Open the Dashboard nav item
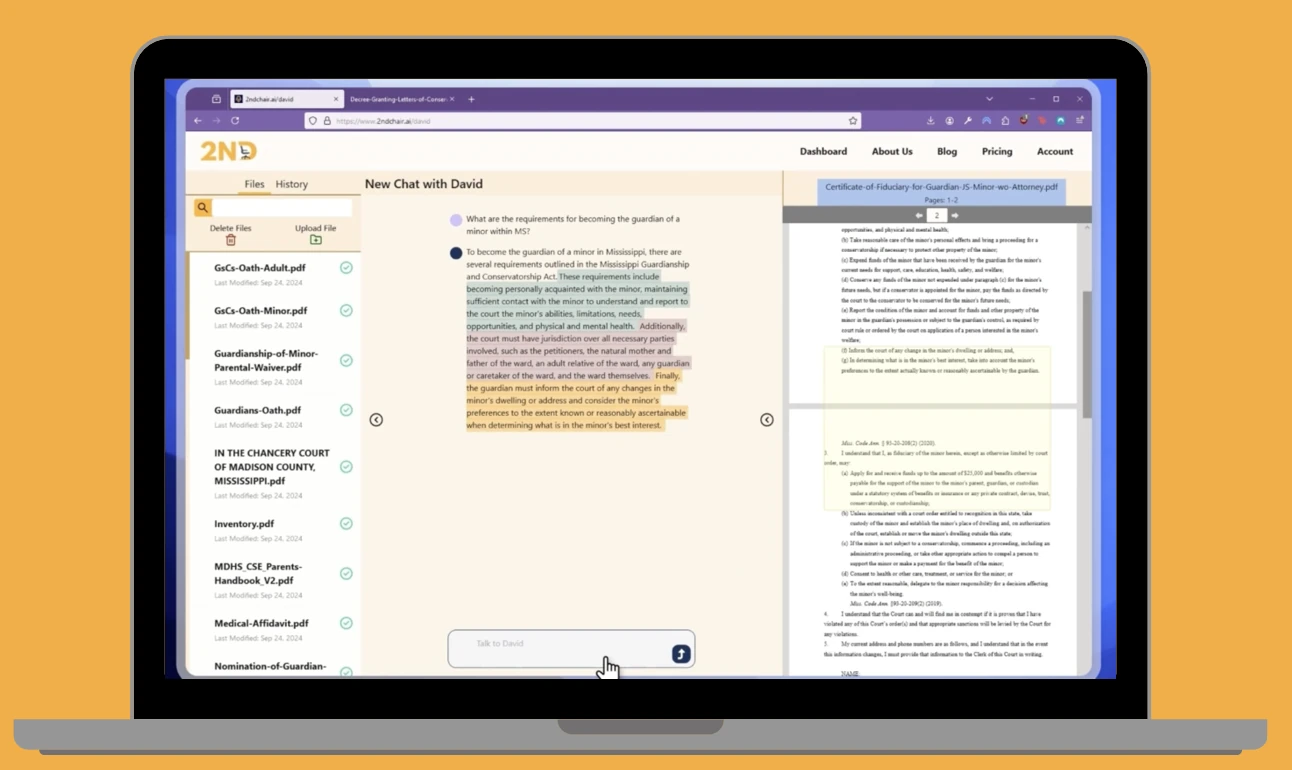 coord(823,152)
